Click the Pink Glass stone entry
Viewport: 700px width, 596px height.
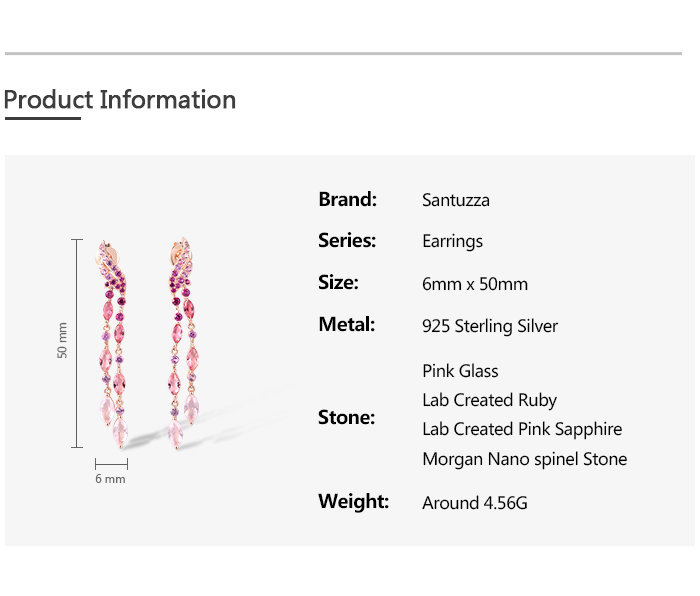pos(460,371)
